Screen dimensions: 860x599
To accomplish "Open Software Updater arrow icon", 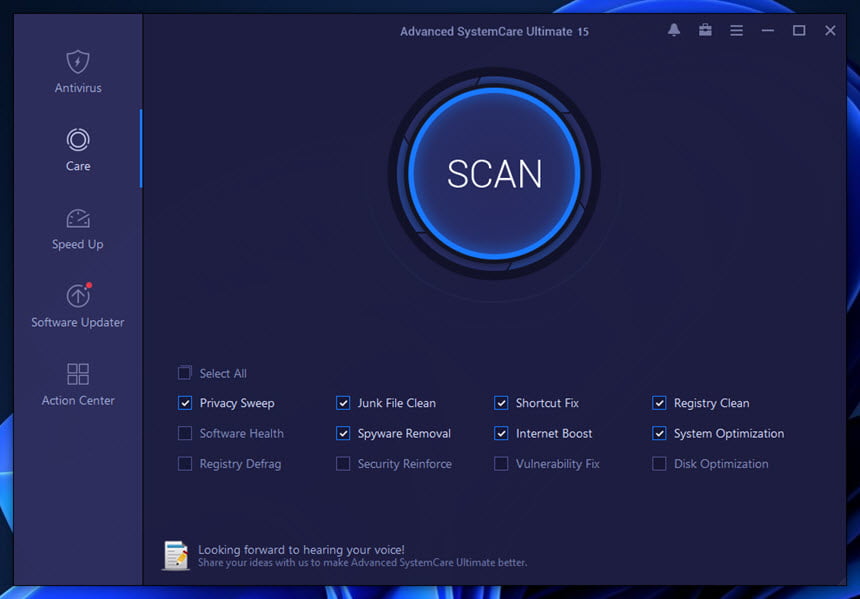I will [x=78, y=296].
